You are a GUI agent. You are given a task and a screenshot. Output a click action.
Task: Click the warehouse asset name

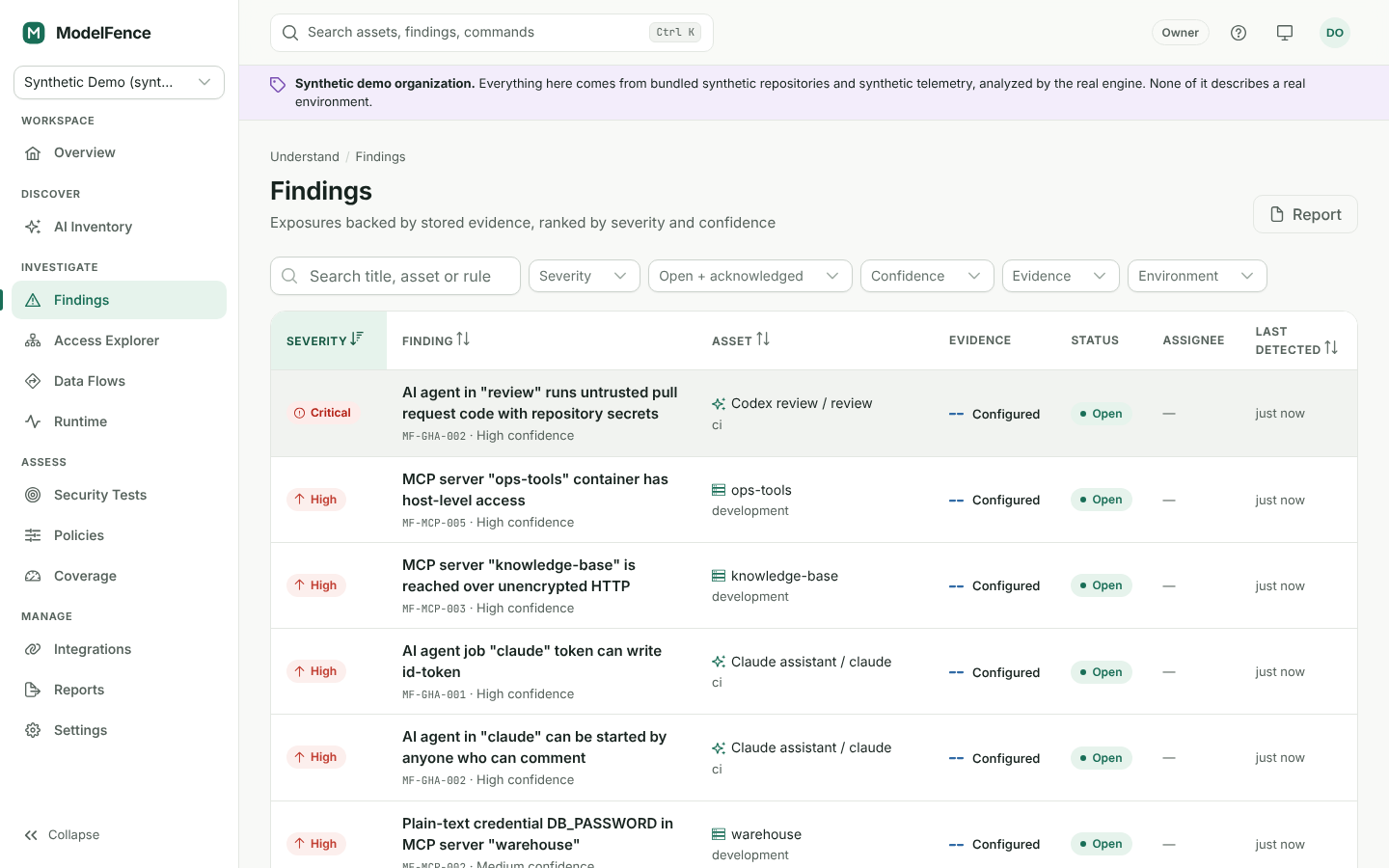[766, 834]
